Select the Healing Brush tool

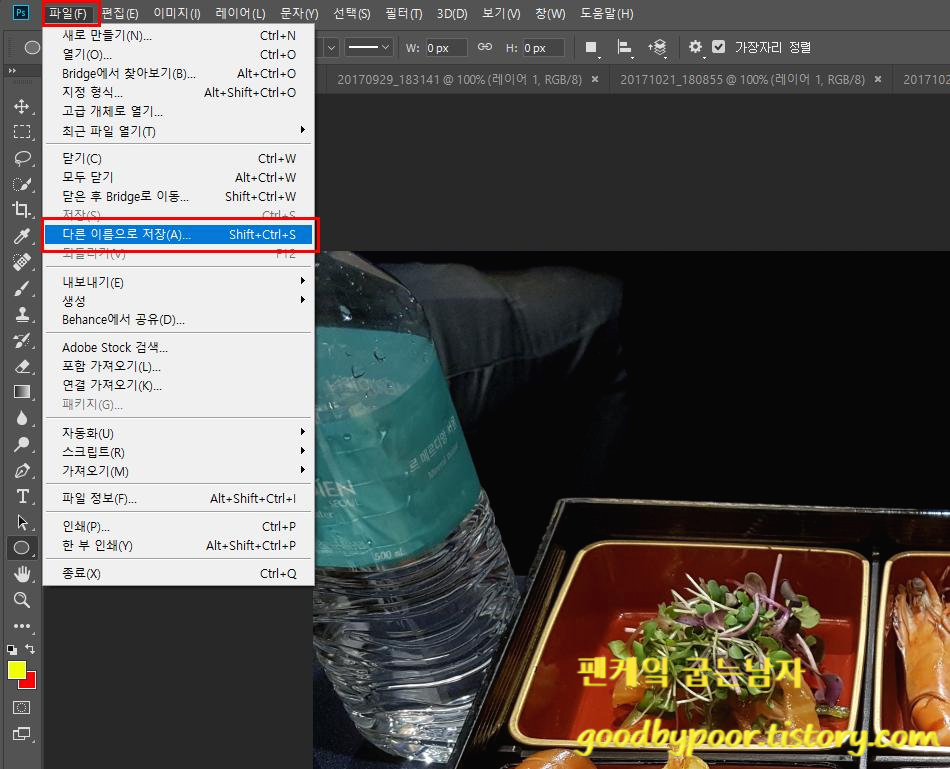pyautogui.click(x=22, y=262)
